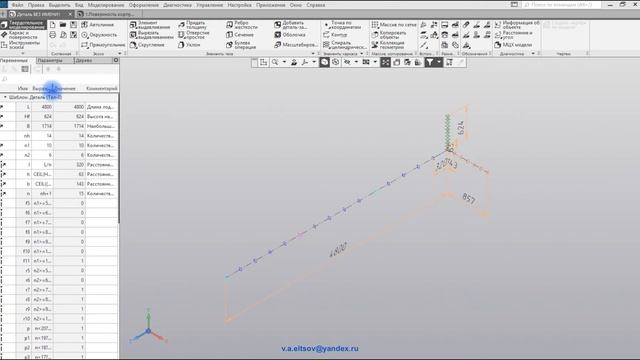Viewport: 640px width, 360px height.
Task: Click the Print icon
Action: point(53,35)
